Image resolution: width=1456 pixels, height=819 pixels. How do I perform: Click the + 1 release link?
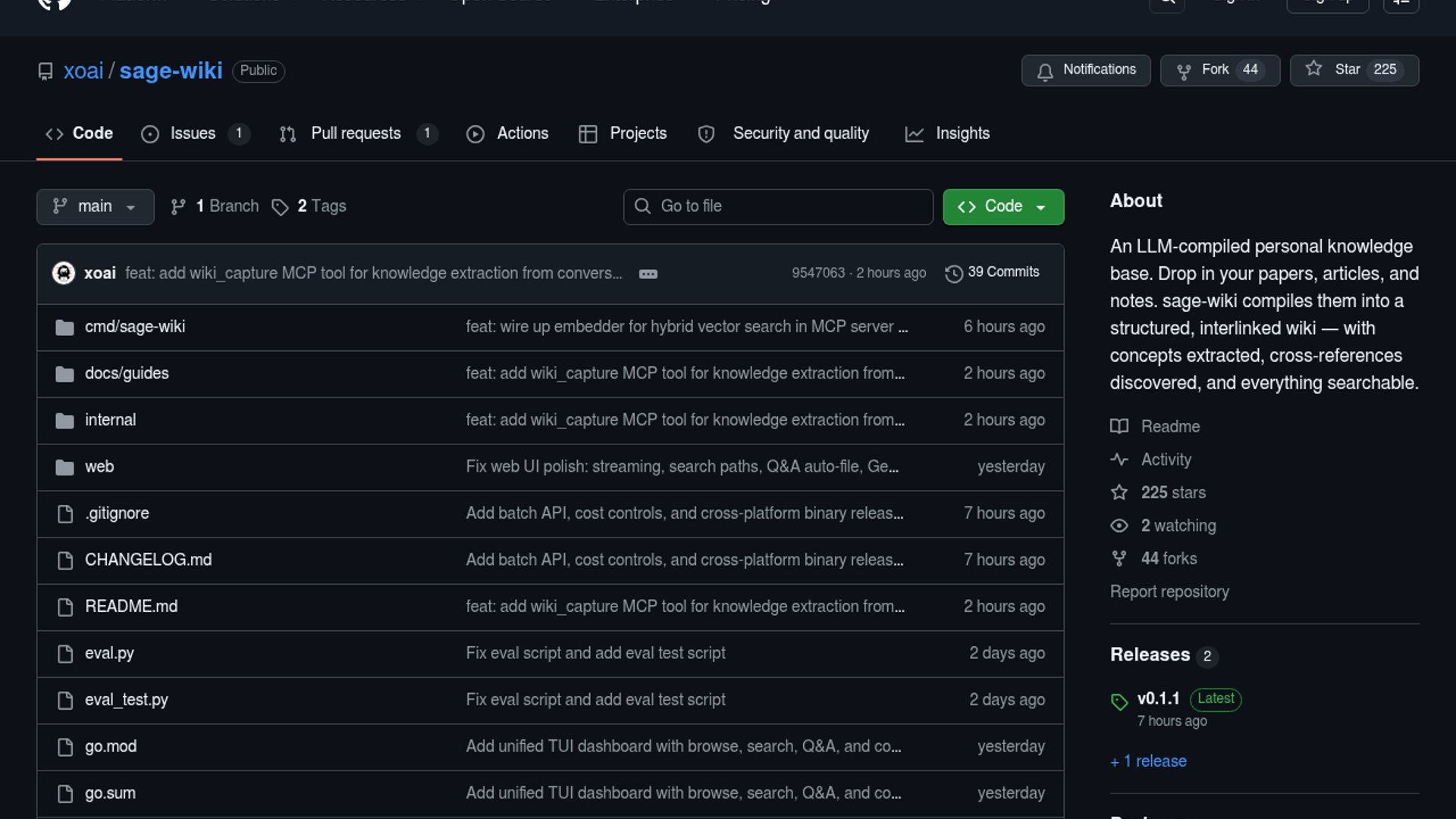tap(1148, 761)
